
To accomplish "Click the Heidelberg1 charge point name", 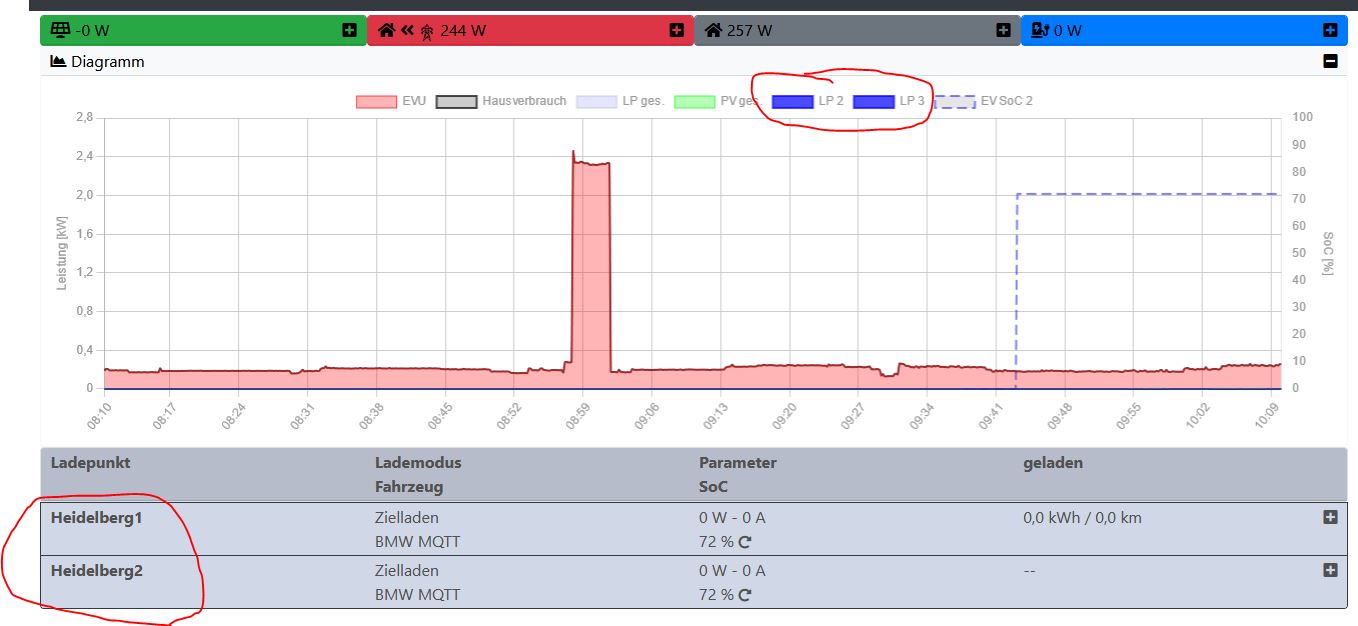I will (x=97, y=517).
